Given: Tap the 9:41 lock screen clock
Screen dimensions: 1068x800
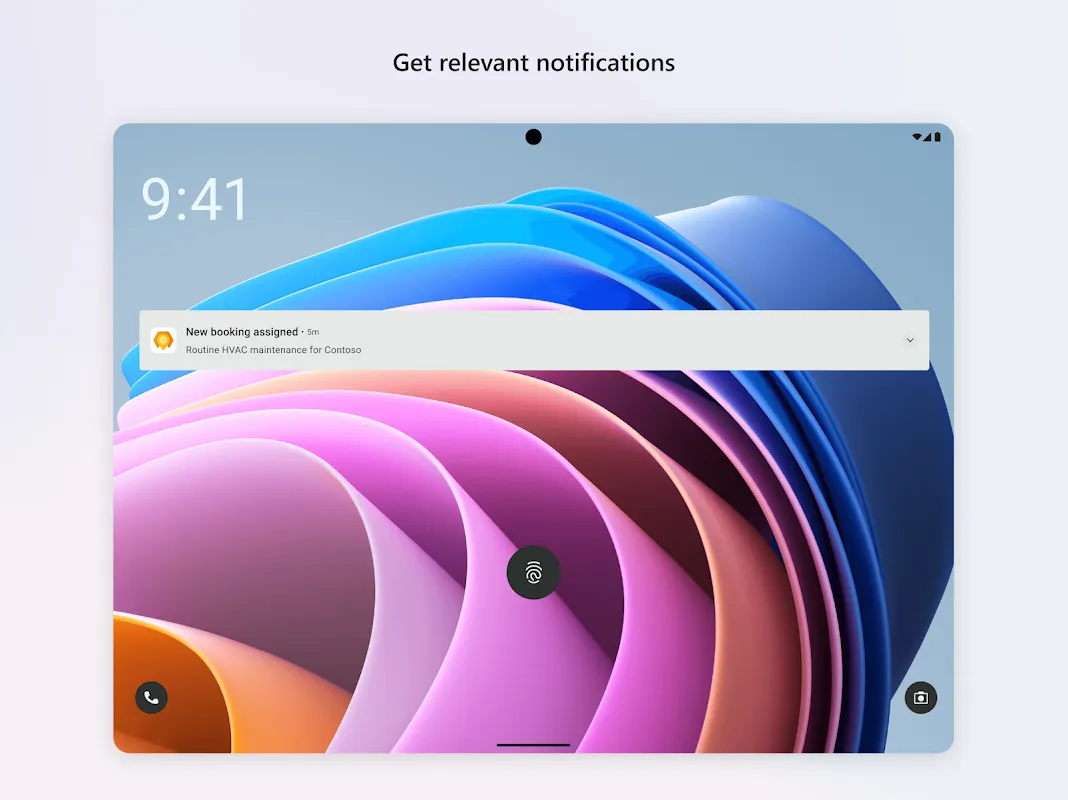Looking at the screenshot, I should click(x=195, y=199).
